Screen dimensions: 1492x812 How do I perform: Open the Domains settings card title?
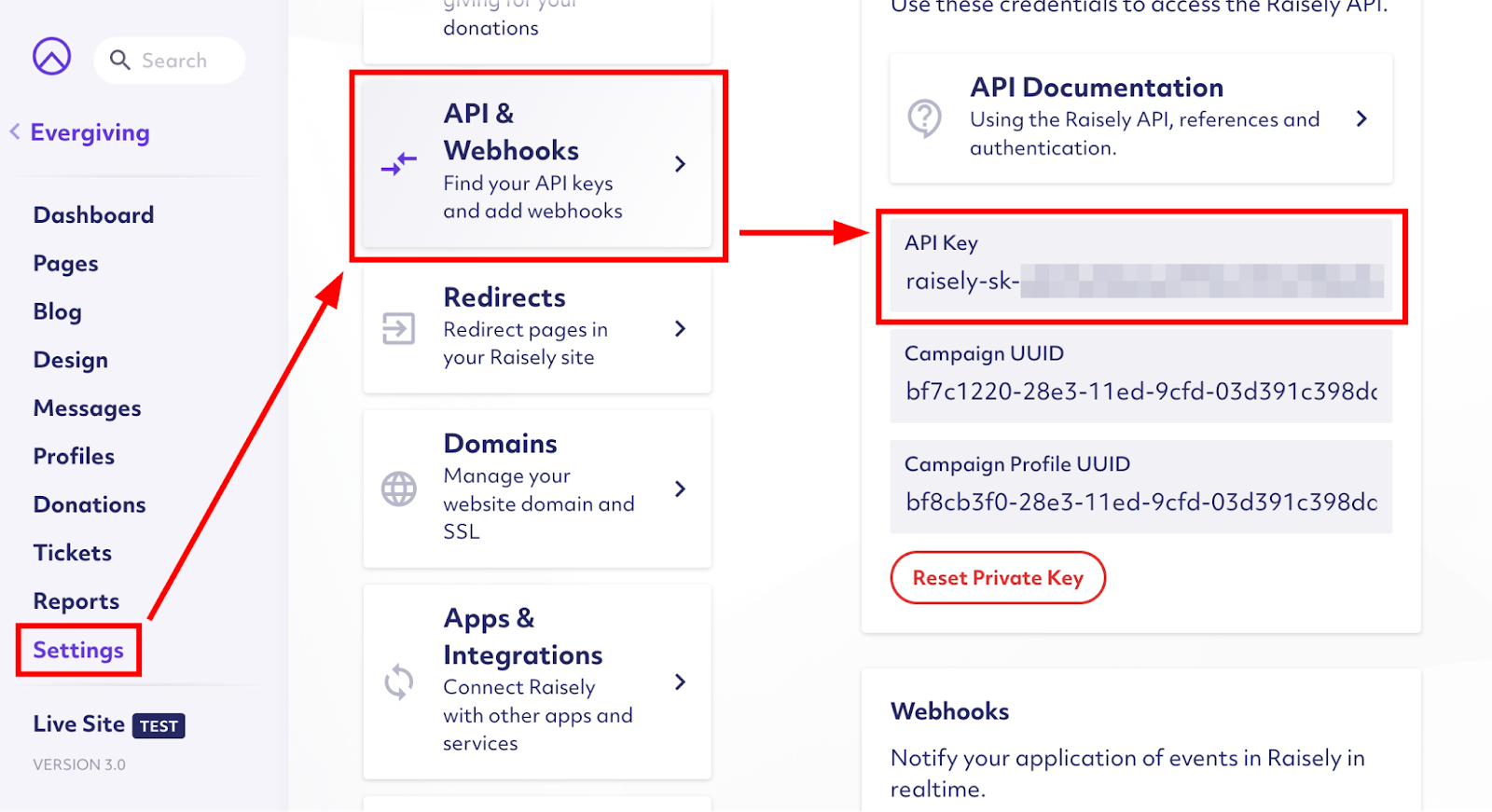[x=500, y=444]
